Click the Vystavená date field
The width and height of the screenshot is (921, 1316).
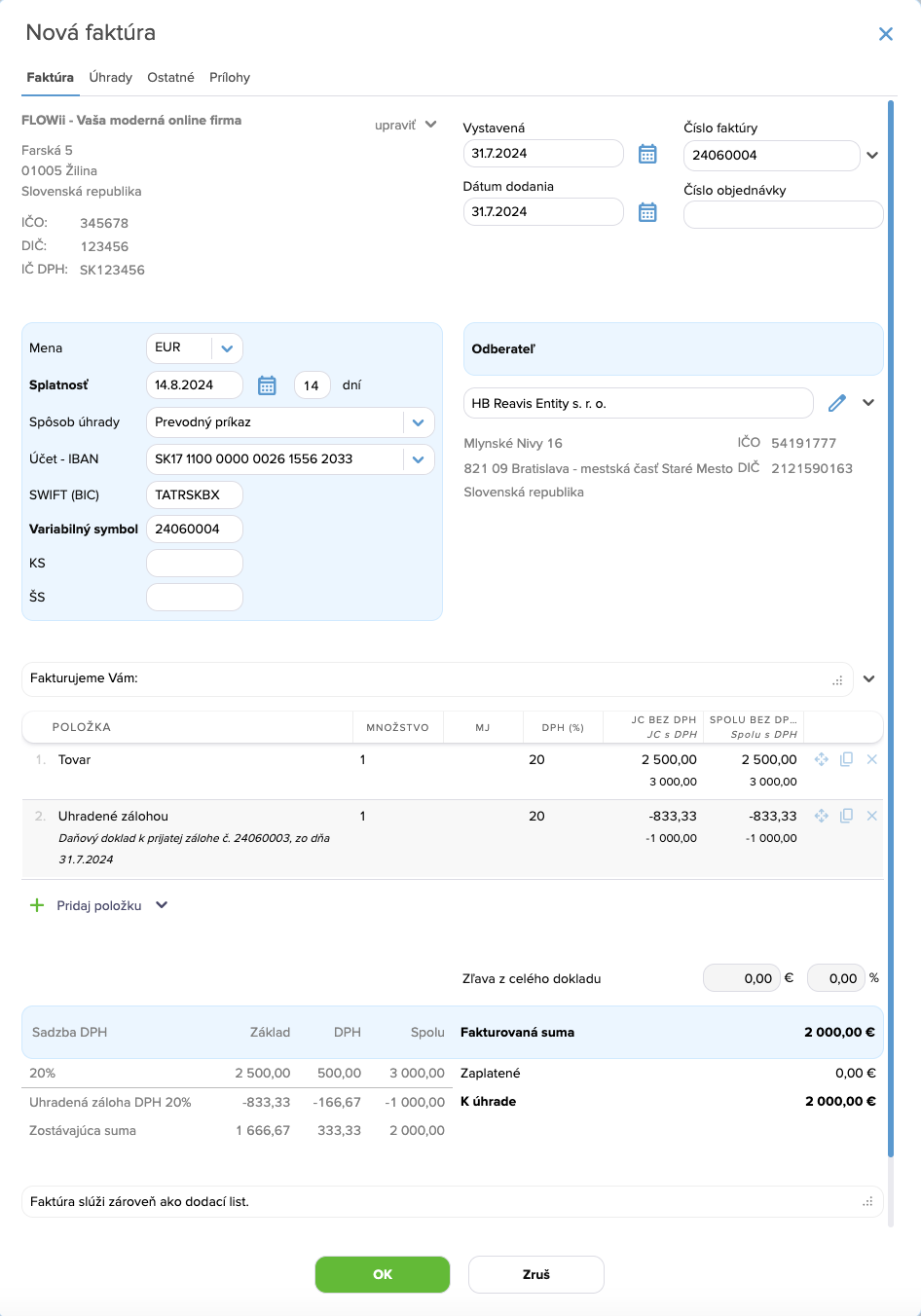(543, 154)
